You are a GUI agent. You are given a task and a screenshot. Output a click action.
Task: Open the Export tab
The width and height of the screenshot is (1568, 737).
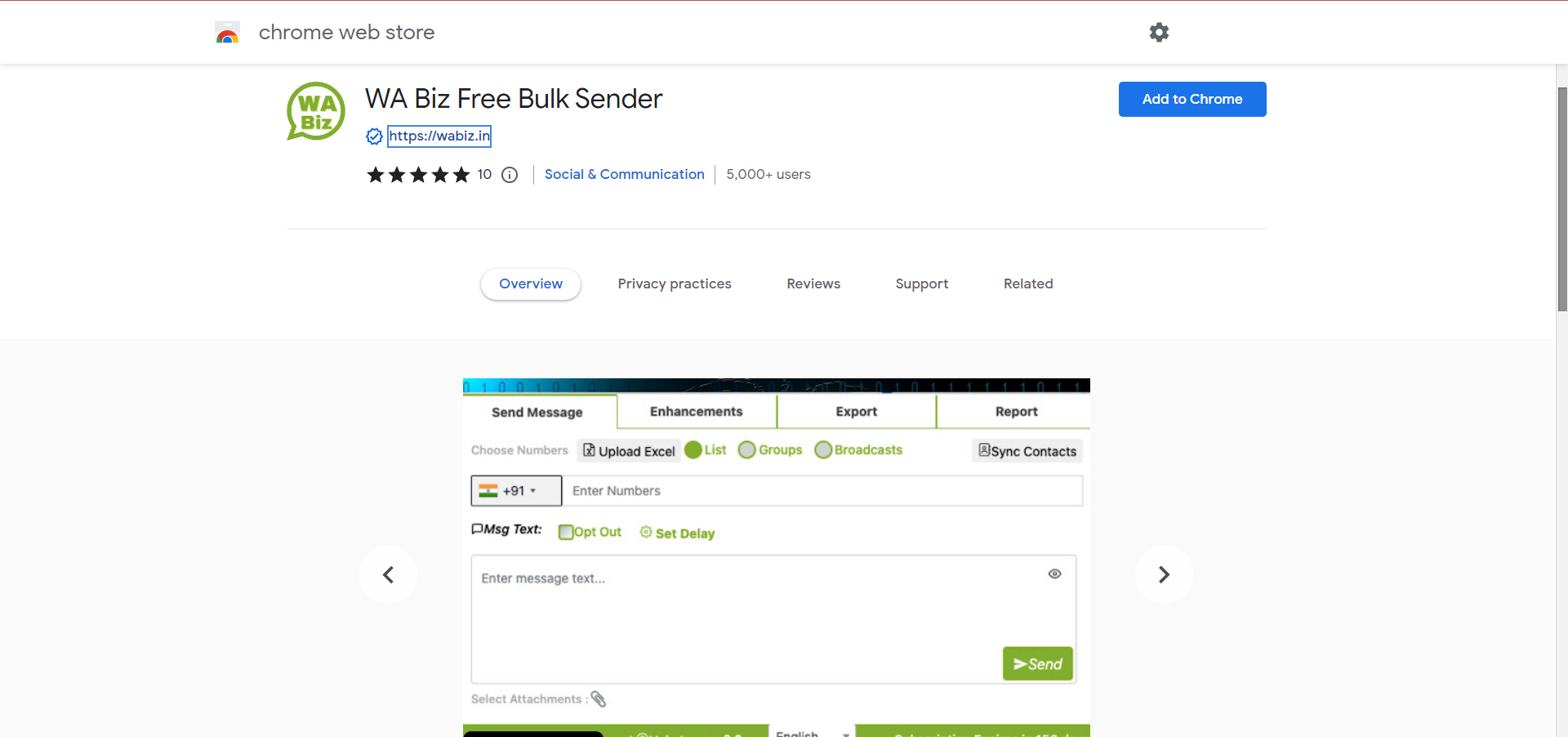point(856,412)
